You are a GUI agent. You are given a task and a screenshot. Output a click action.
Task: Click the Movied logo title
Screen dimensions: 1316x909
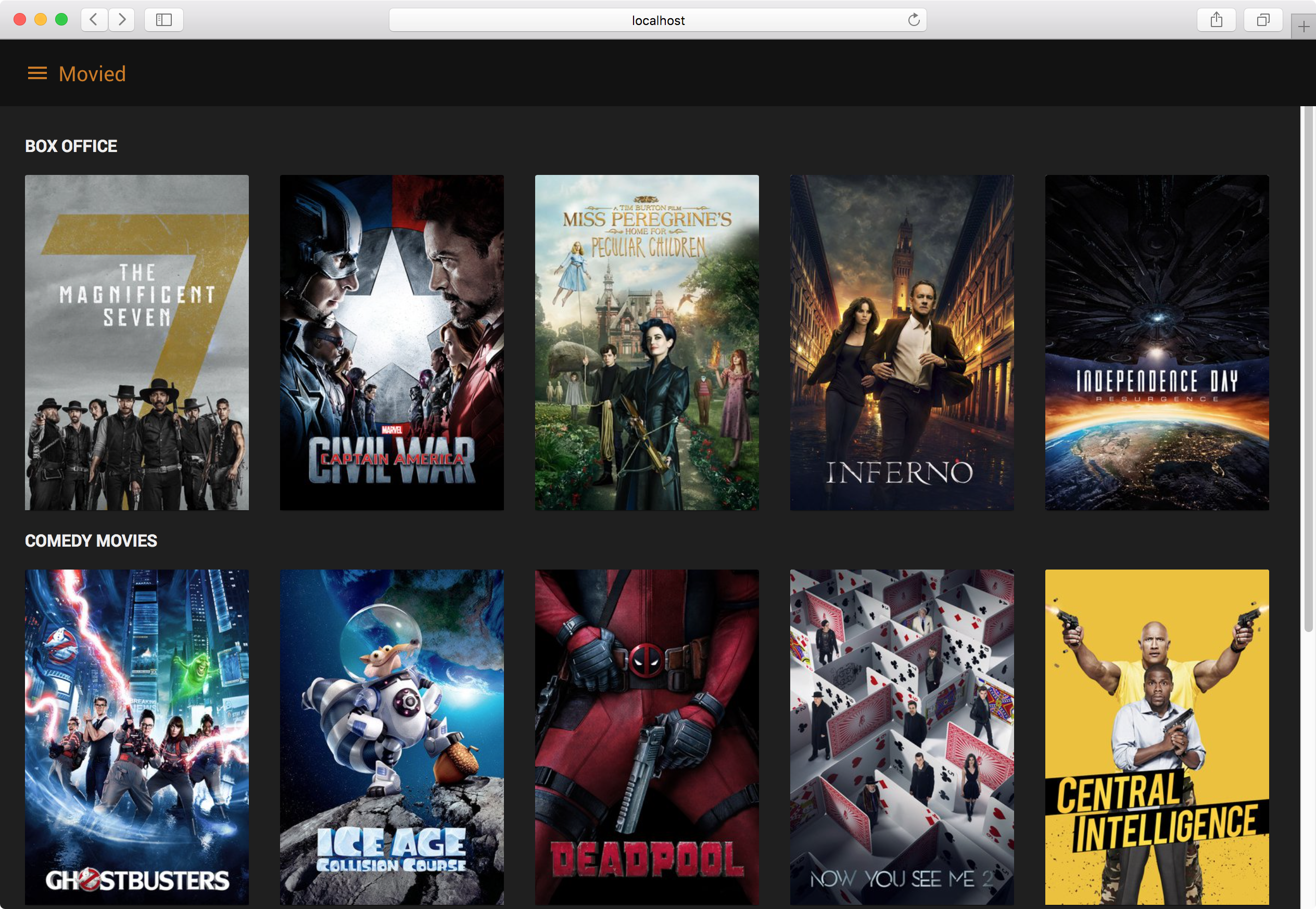click(92, 73)
